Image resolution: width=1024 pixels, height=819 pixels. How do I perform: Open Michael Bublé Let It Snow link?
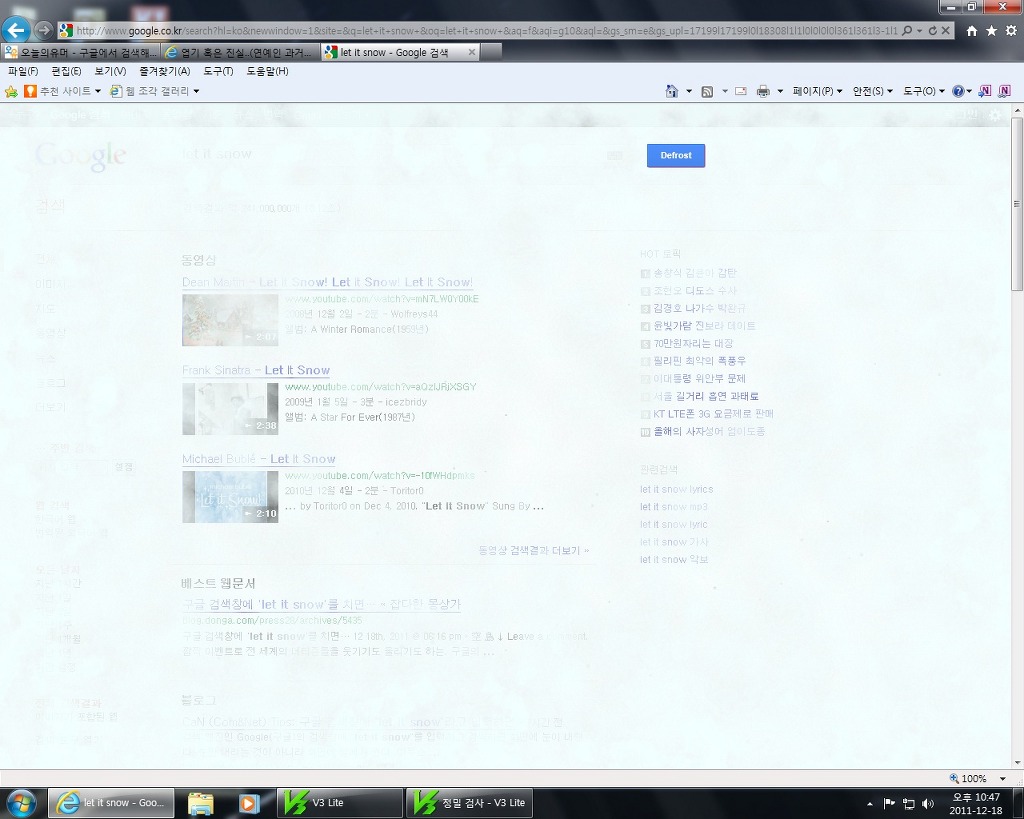[259, 459]
